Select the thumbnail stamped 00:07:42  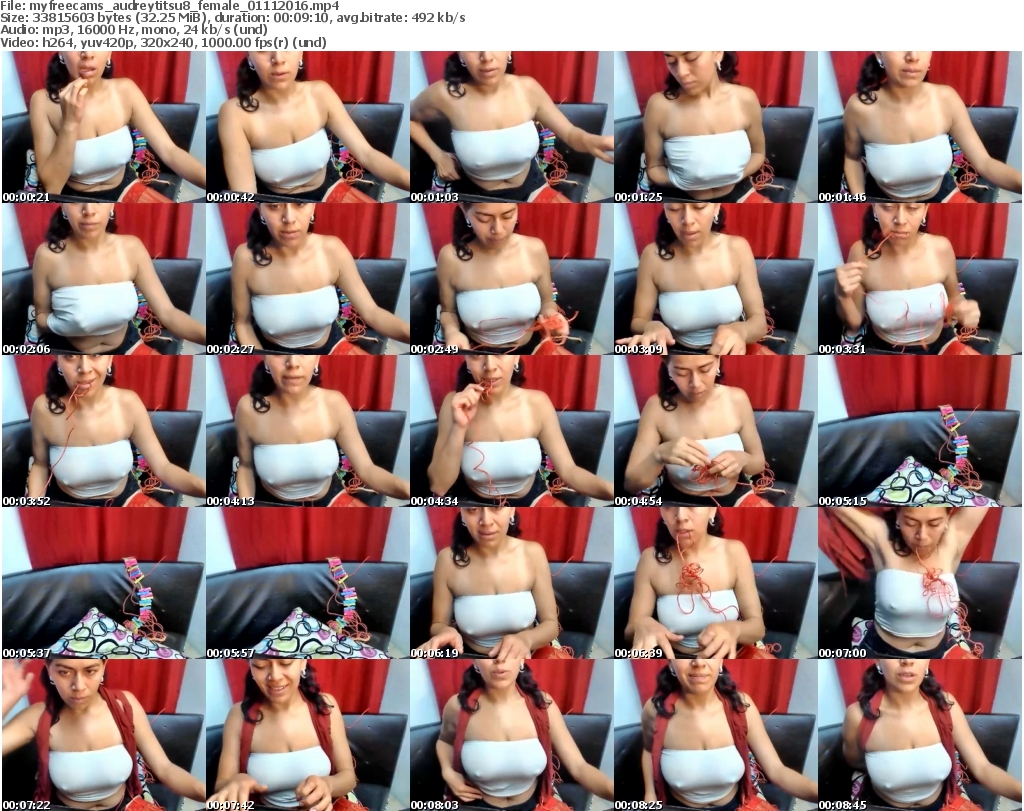click(308, 735)
